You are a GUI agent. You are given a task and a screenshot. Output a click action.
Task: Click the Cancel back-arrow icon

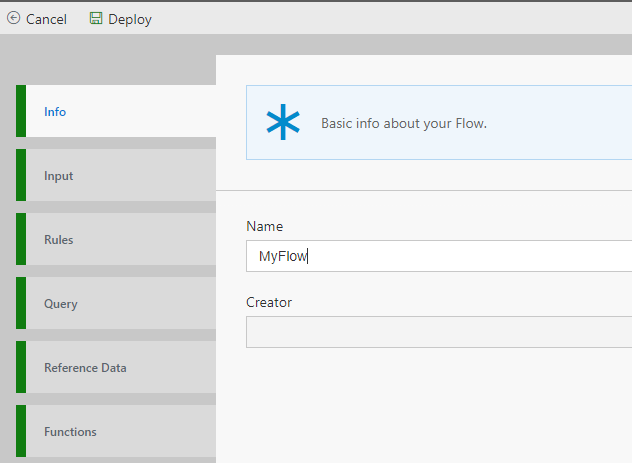click(13, 18)
